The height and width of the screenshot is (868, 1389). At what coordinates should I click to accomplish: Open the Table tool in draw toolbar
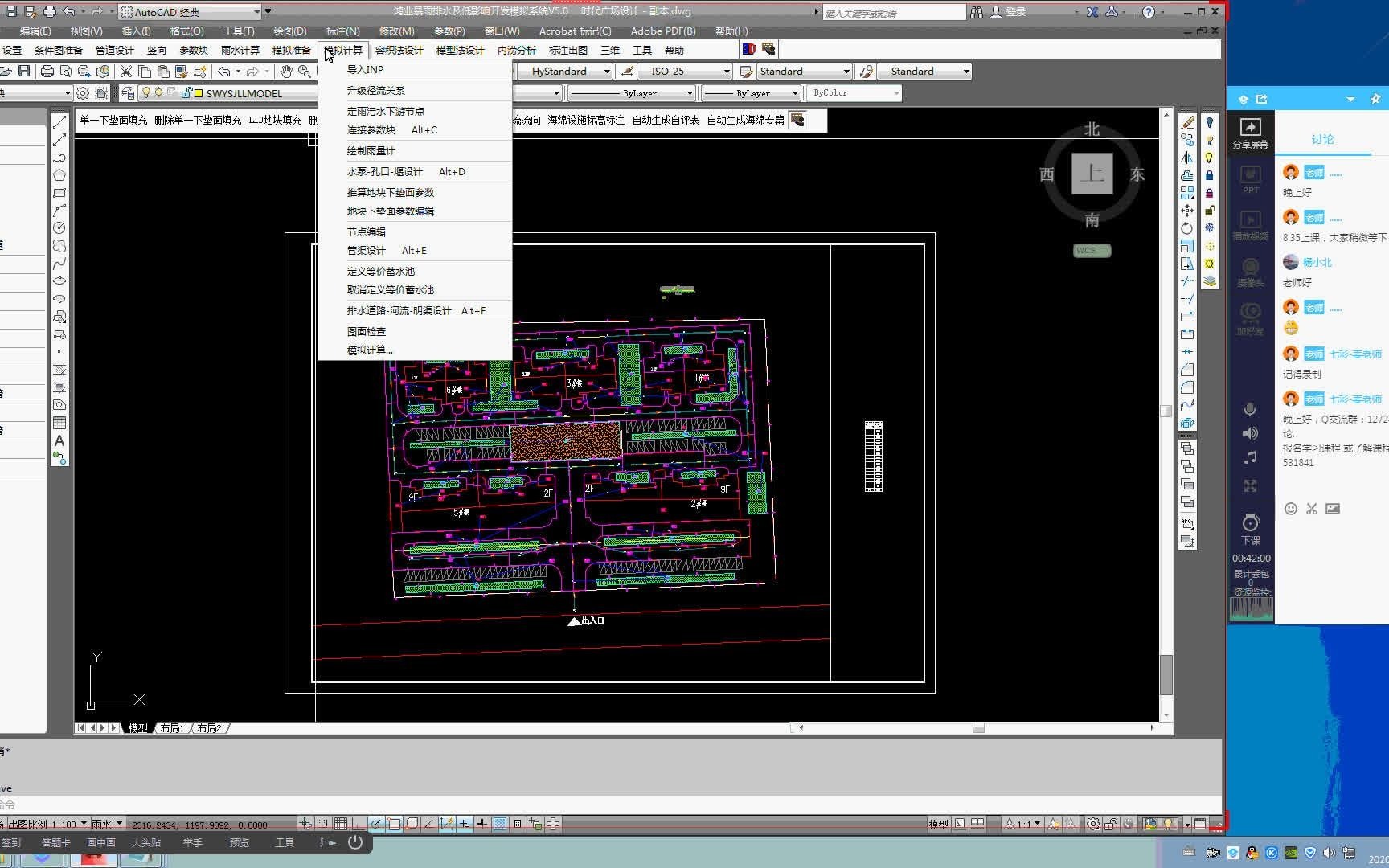pyautogui.click(x=59, y=423)
